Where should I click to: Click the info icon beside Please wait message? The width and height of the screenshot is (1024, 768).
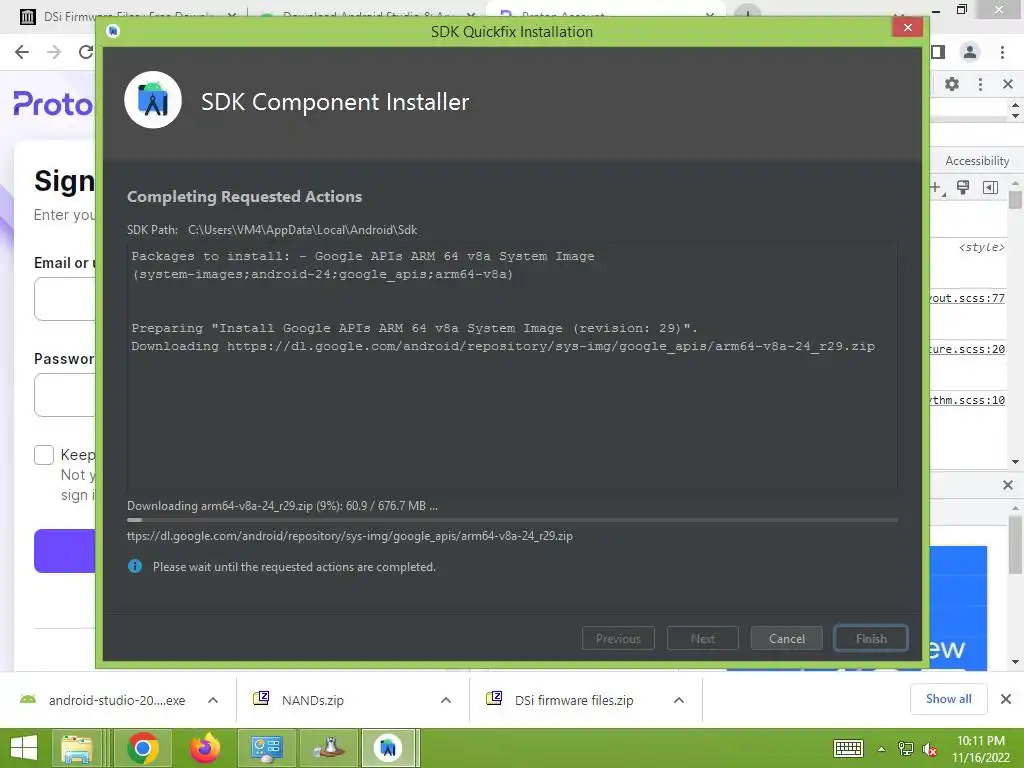[135, 566]
